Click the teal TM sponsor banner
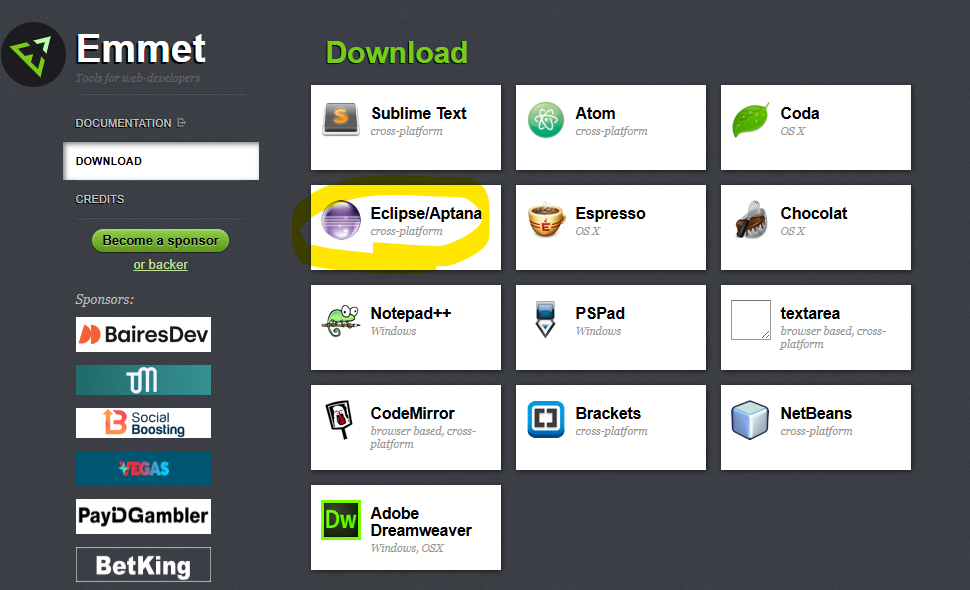 pyautogui.click(x=144, y=380)
